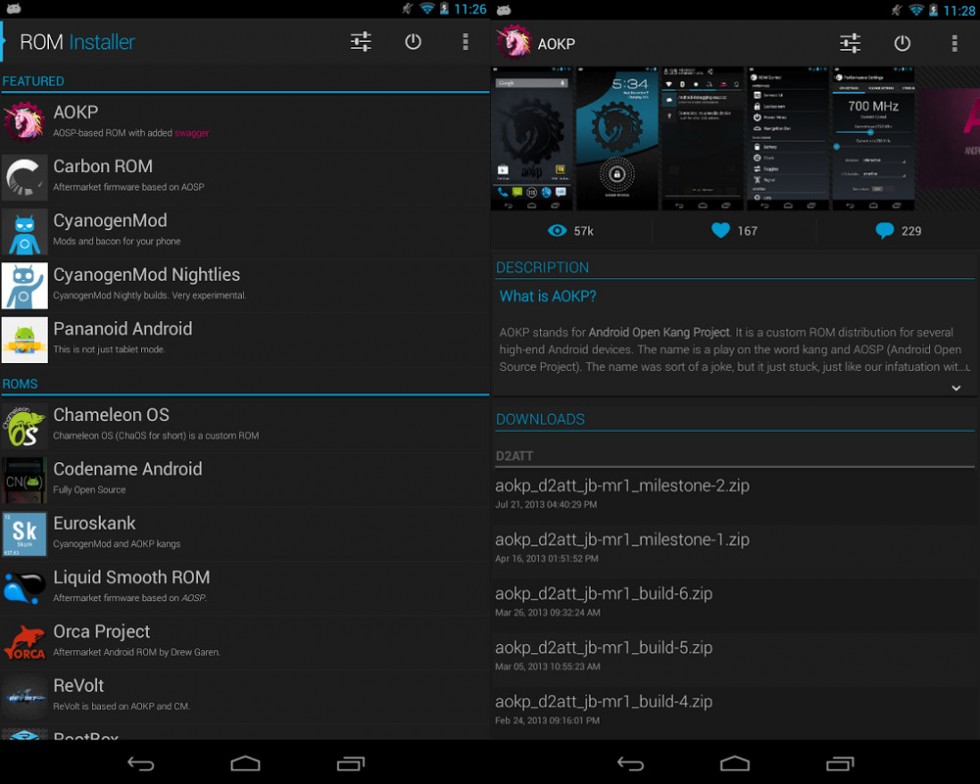
Task: Tap Recent apps button on left screen
Action: coord(351,763)
